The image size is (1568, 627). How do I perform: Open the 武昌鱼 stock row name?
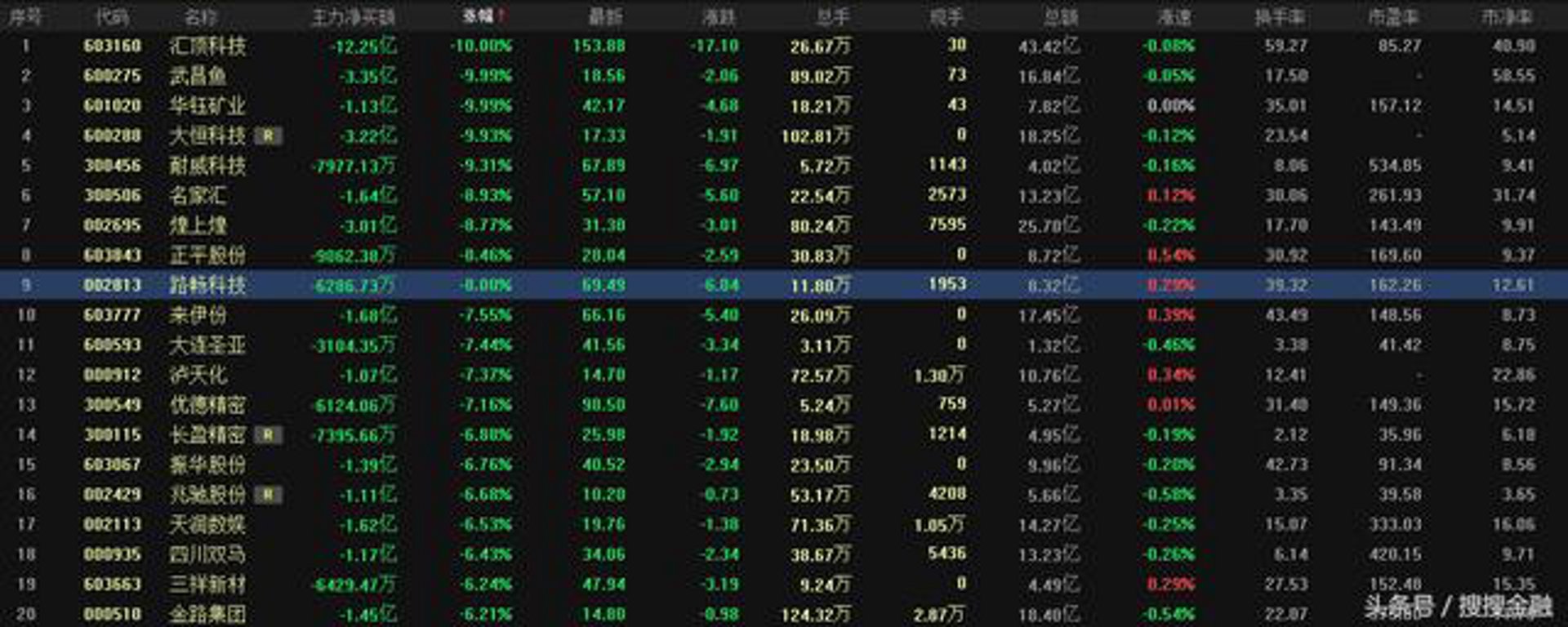[198, 76]
